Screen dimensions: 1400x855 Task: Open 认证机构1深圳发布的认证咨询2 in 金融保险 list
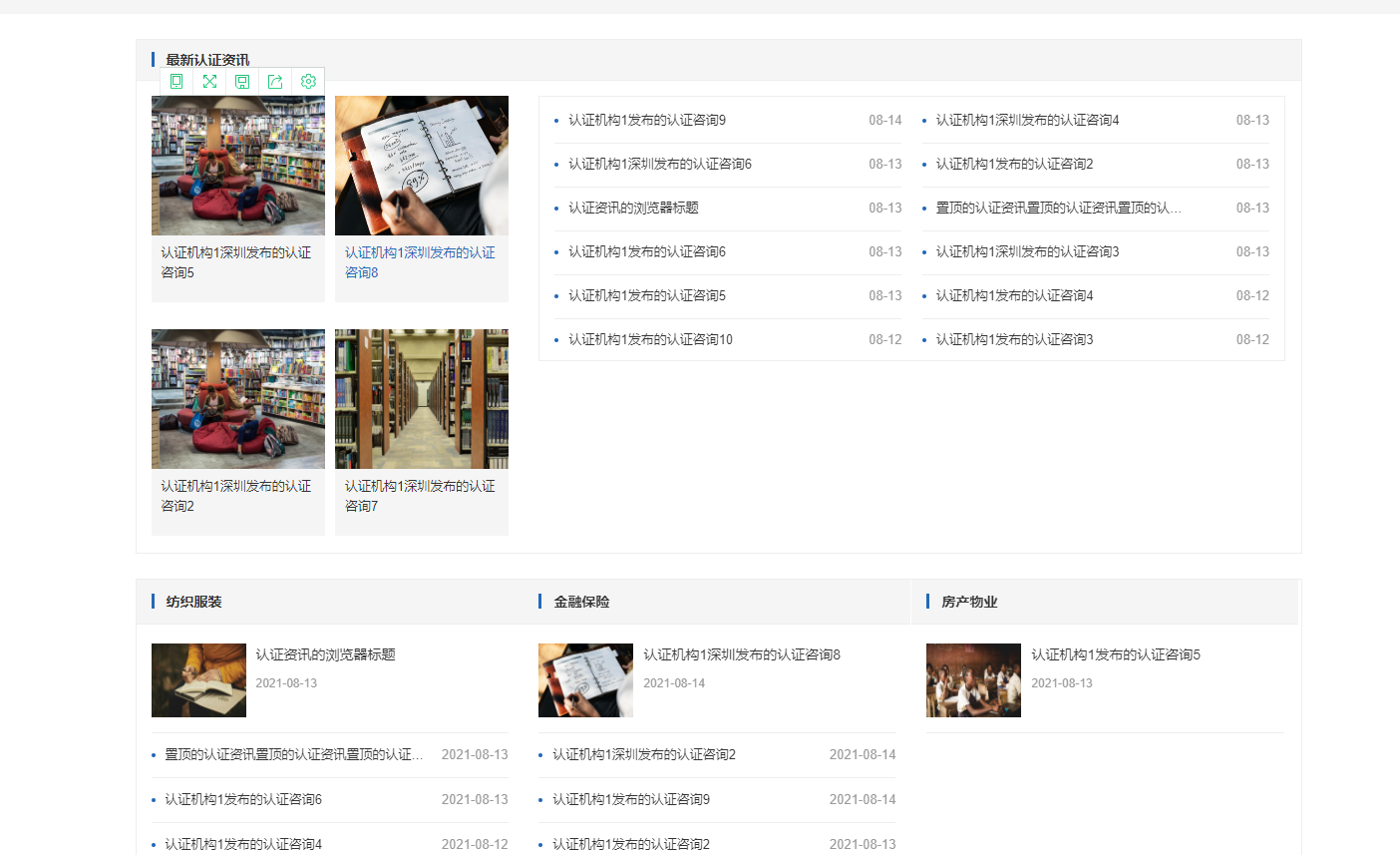click(644, 754)
